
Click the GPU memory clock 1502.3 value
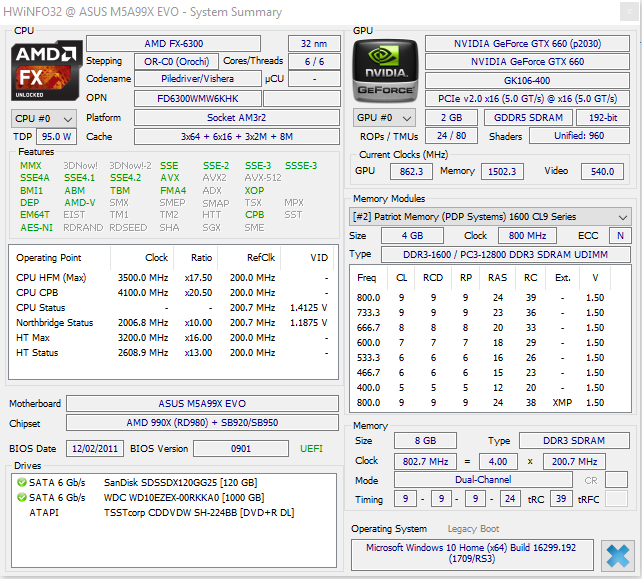pos(502,172)
